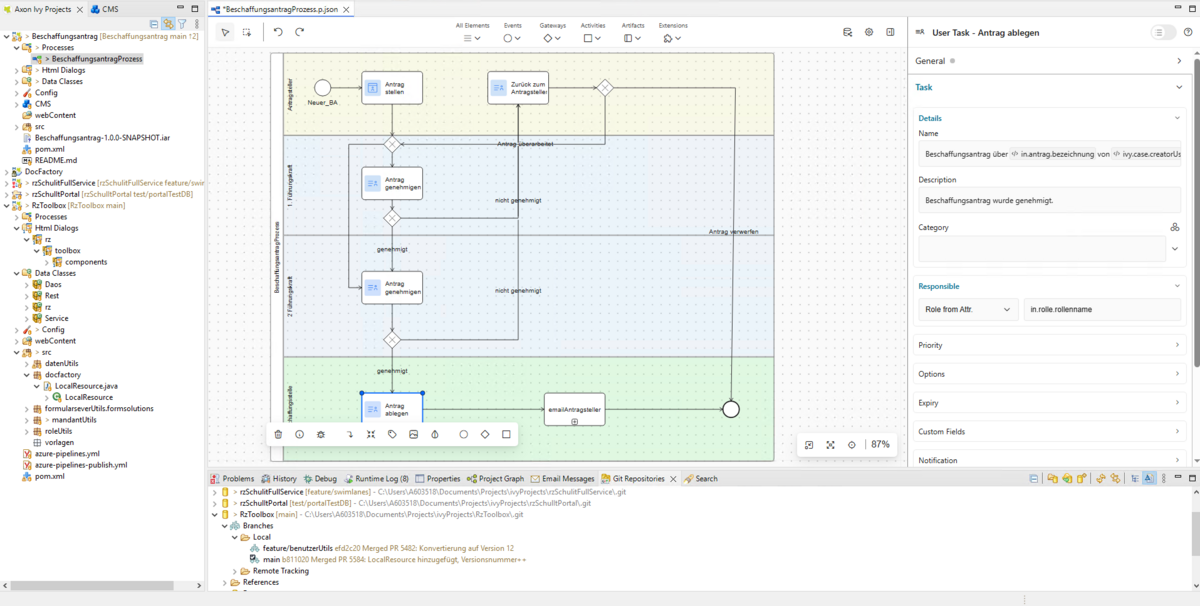
Task: Click the Link with Editor icon in project tree
Action: (168, 23)
